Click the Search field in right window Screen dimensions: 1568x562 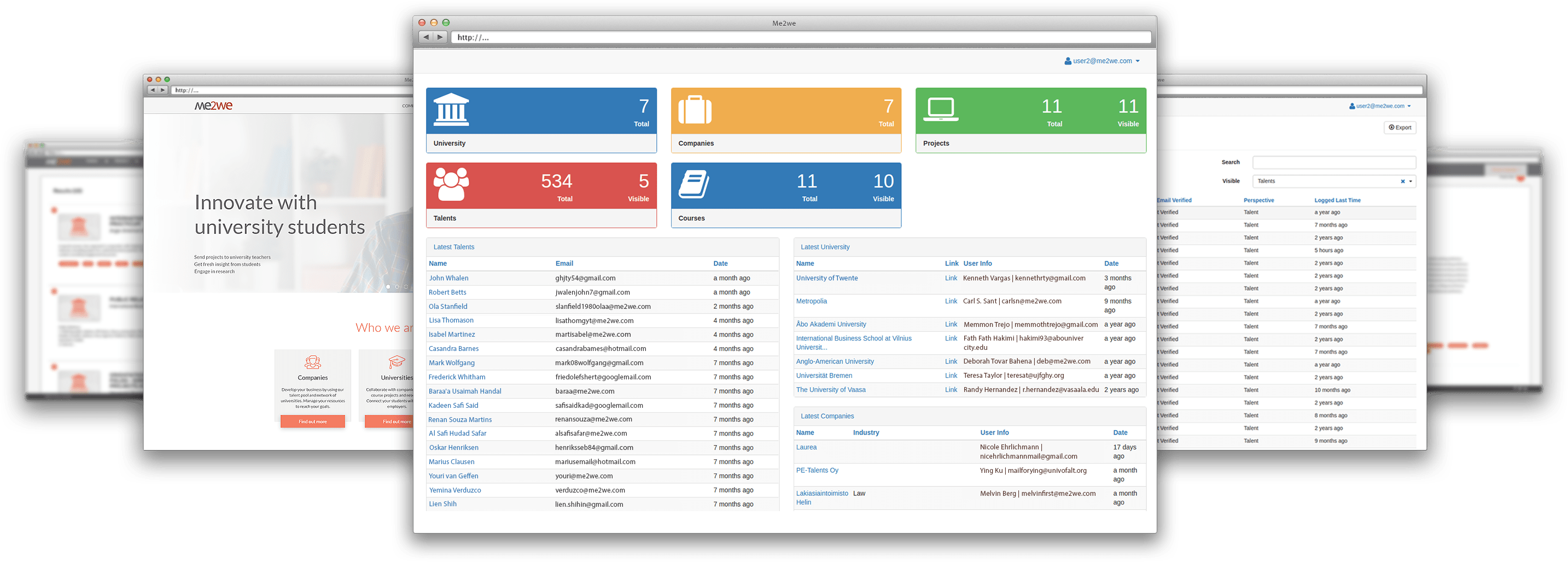(1334, 162)
